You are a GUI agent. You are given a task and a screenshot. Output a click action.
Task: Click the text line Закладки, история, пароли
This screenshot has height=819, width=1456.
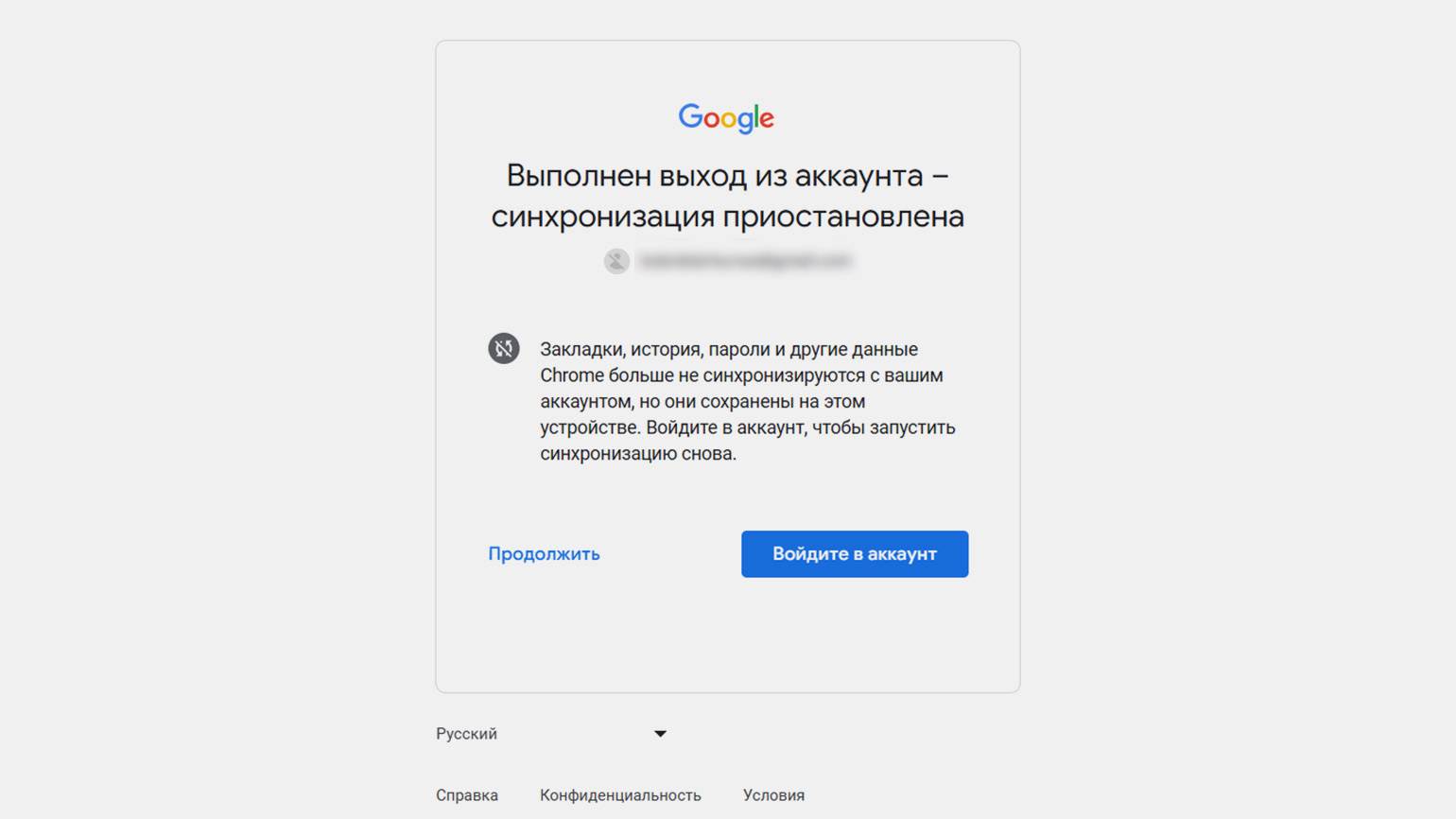(729, 349)
